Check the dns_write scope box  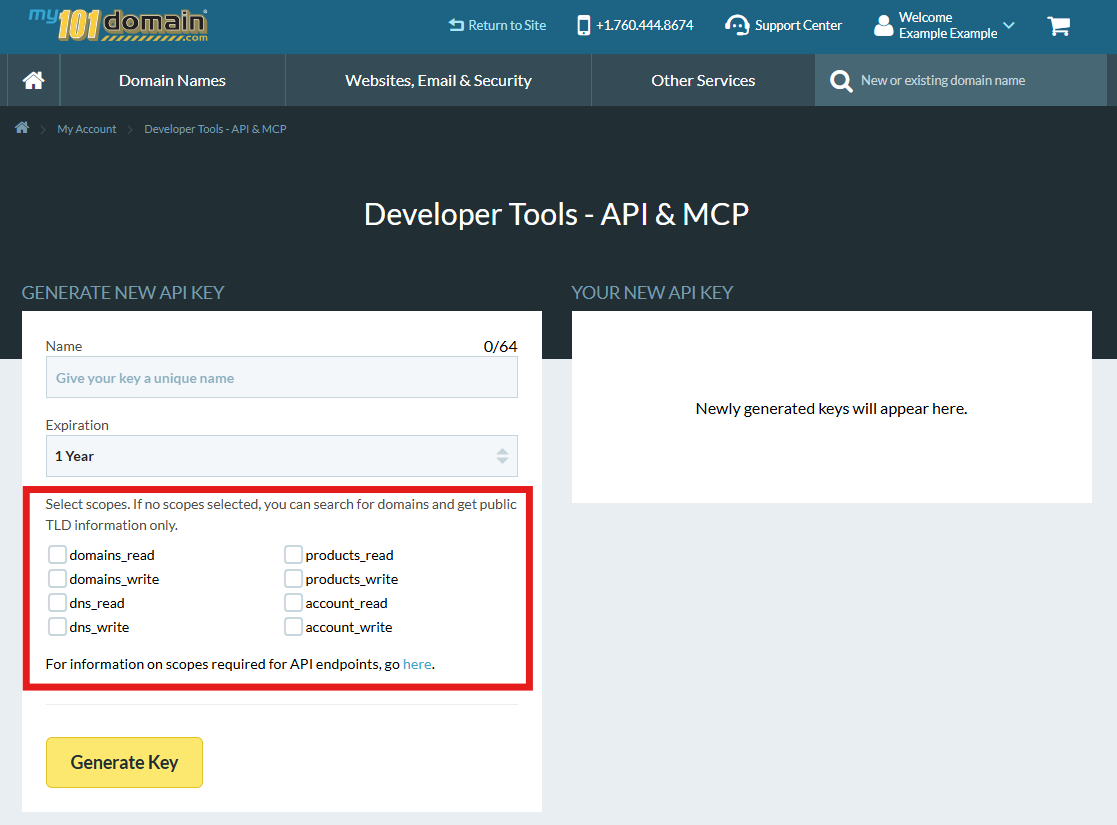click(58, 627)
